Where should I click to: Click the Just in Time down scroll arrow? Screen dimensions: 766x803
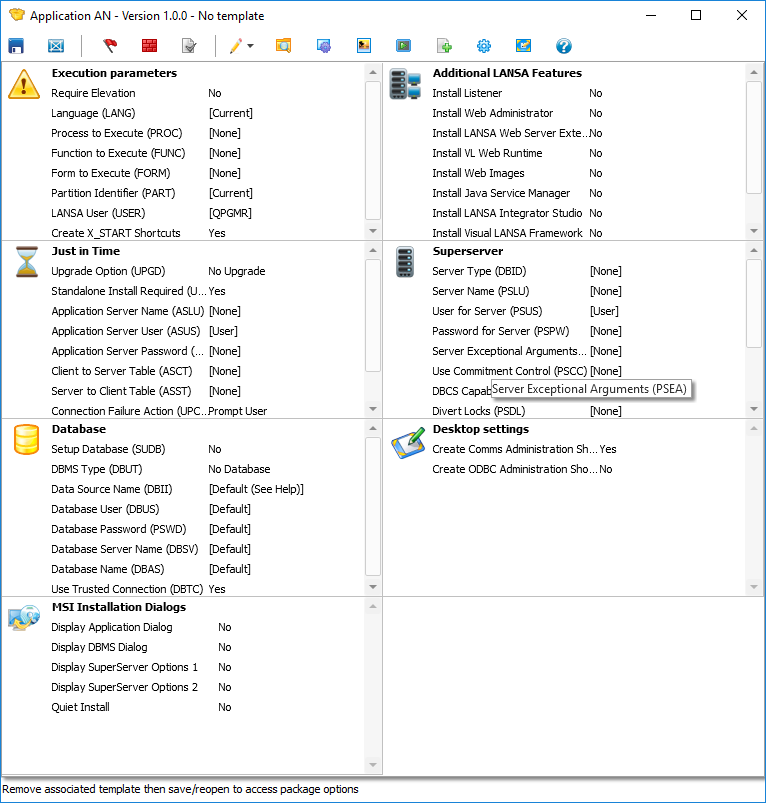pos(373,409)
